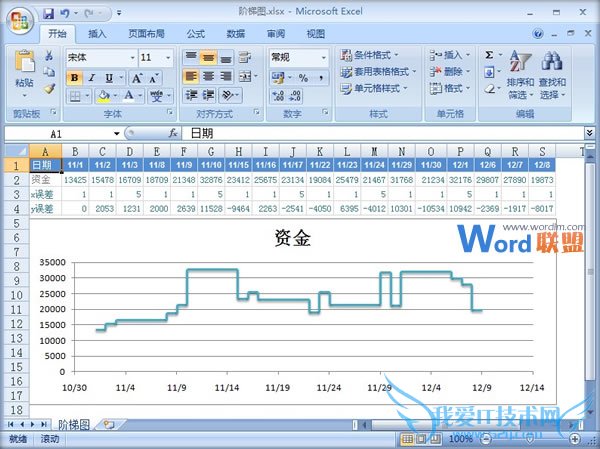The width and height of the screenshot is (600, 449).
Task: Click the insert function fx button
Action: 173,134
